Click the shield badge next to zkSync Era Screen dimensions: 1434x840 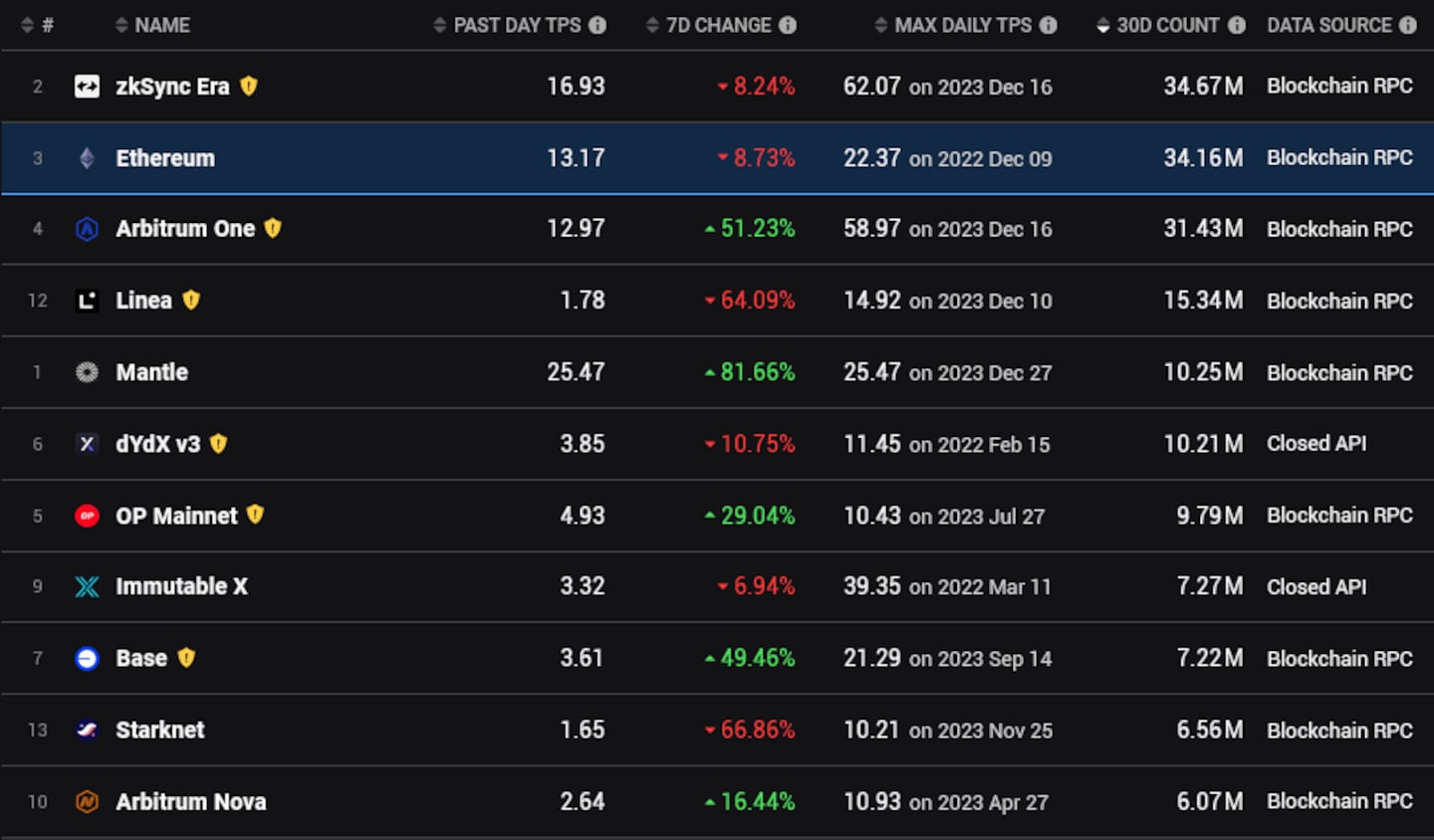249,87
